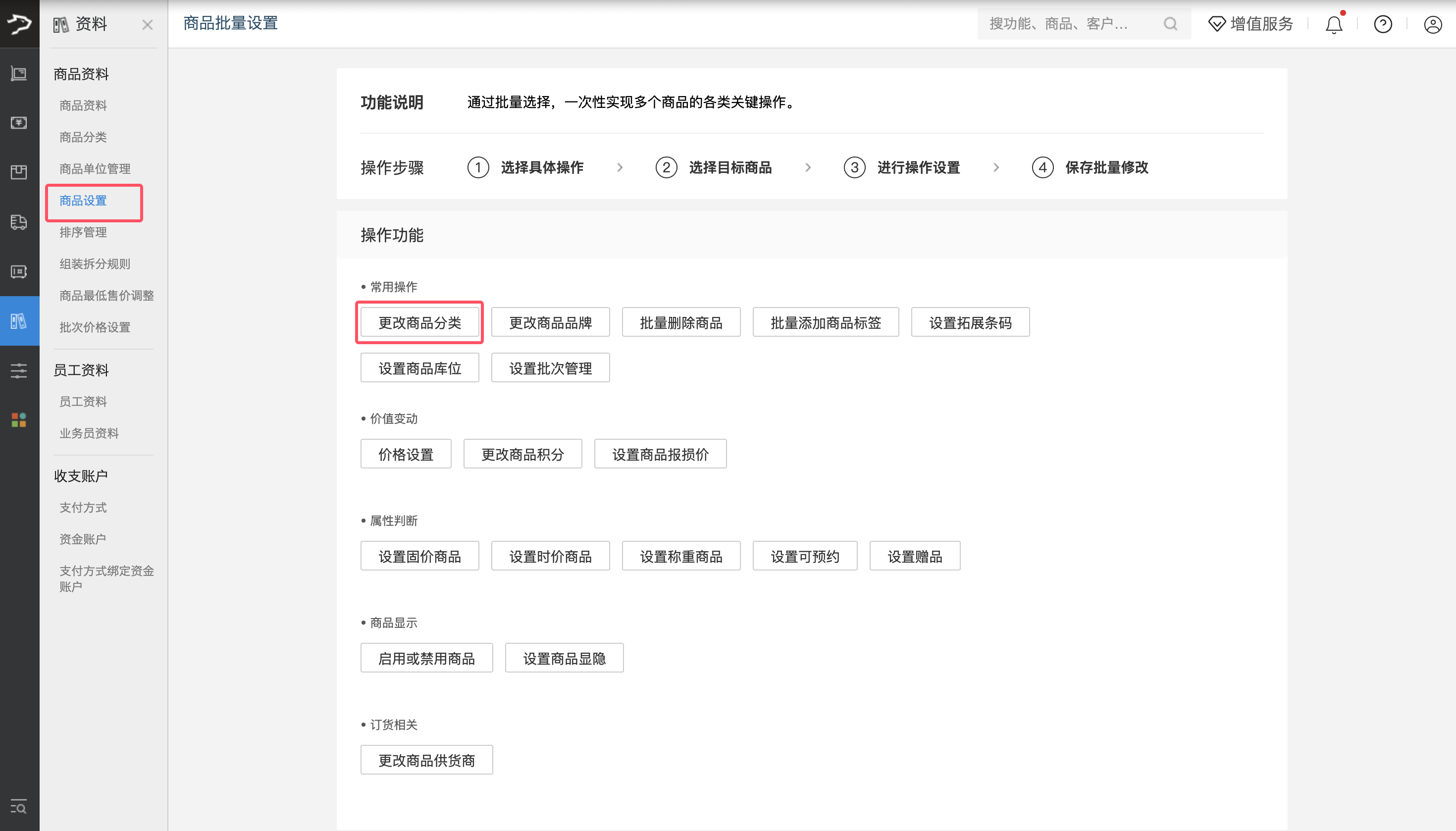Viewport: 1456px width, 831px height.
Task: Click the 设置固价商品 button
Action: [x=419, y=557]
